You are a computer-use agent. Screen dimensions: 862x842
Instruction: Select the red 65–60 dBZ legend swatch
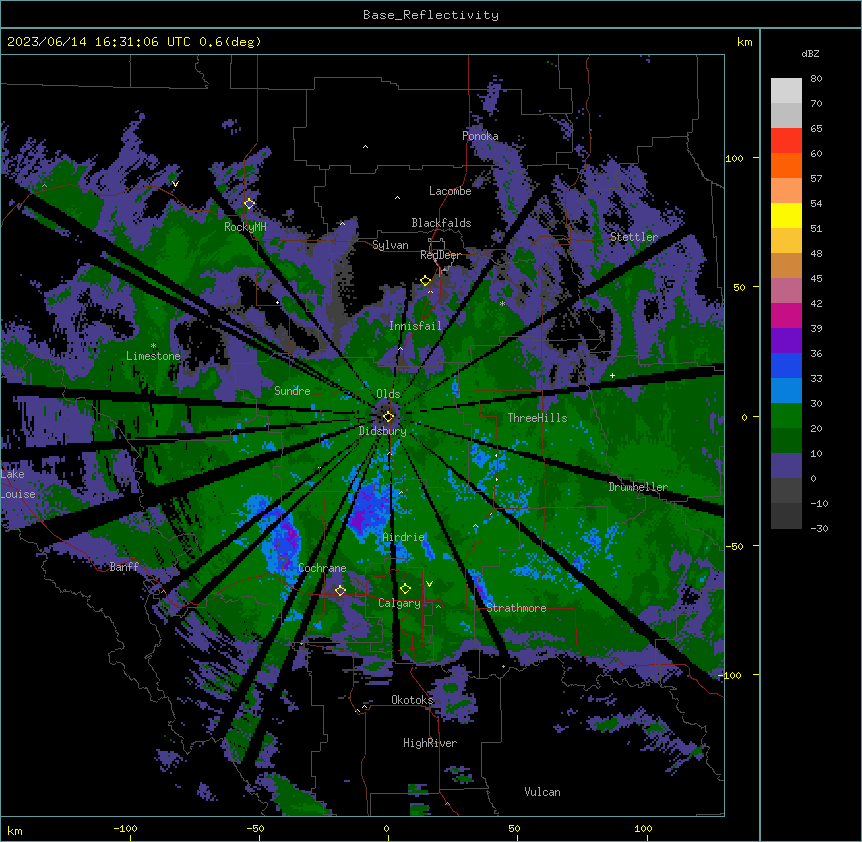786,141
